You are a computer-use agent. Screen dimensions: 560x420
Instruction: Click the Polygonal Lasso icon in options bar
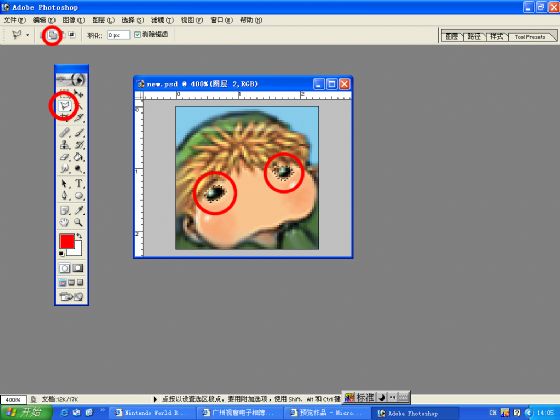point(16,35)
